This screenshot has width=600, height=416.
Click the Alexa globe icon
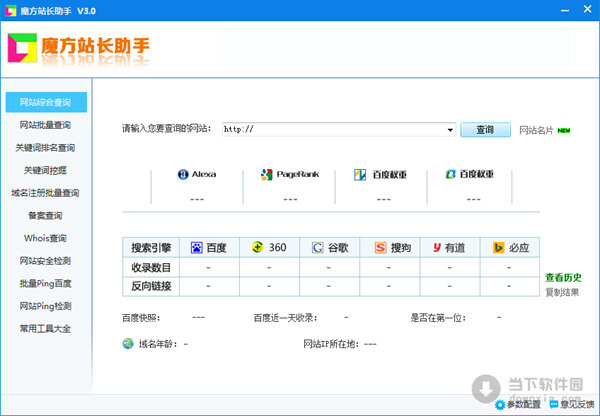tap(183, 175)
